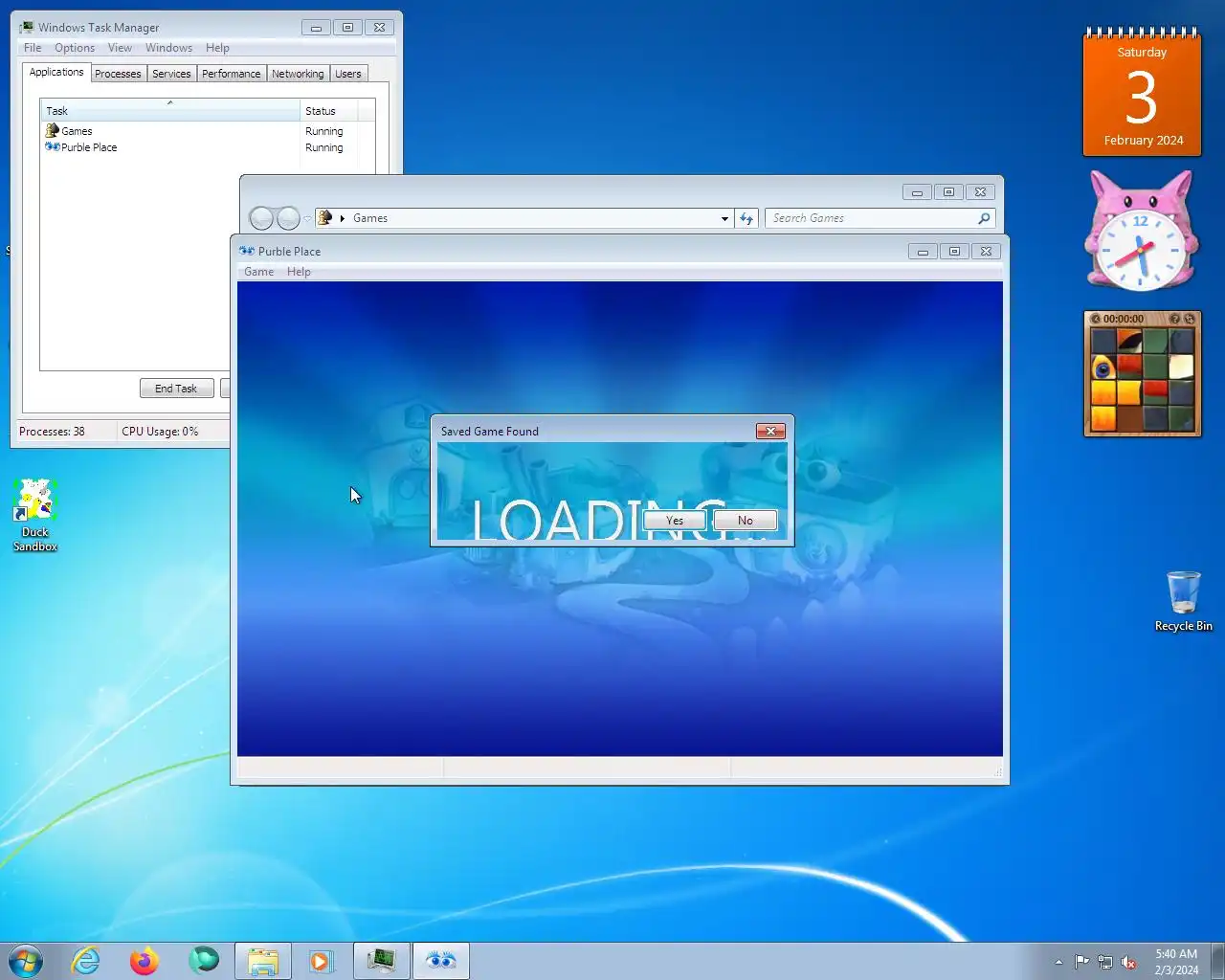Click the Forward arrow in Games window
The width and height of the screenshot is (1225, 980).
coord(288,218)
